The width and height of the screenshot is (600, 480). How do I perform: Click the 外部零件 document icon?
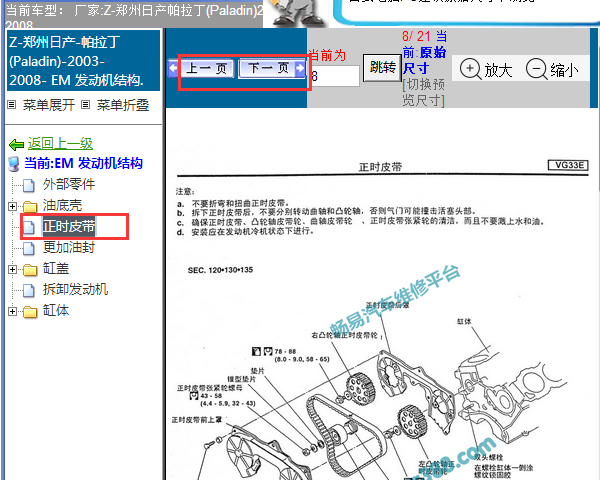point(29,185)
